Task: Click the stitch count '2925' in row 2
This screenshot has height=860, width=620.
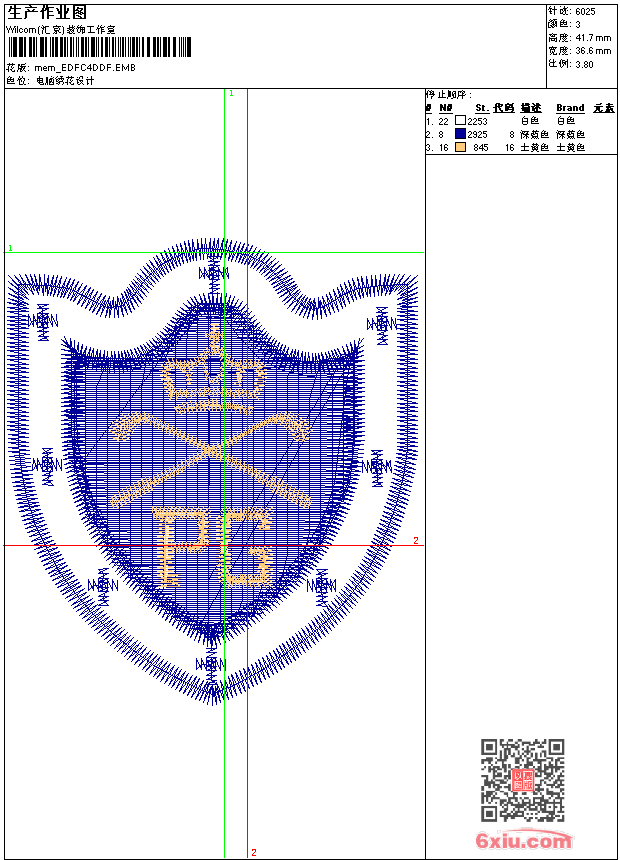Action: click(477, 134)
